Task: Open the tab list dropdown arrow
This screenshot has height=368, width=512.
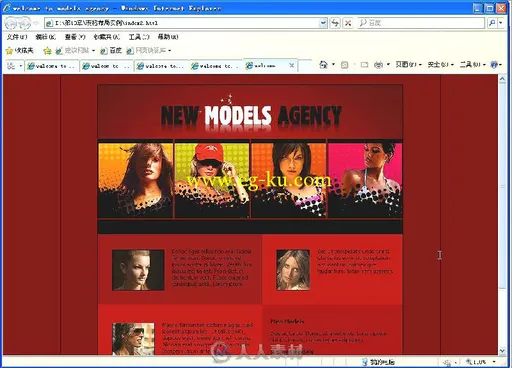Action: click(x=20, y=66)
